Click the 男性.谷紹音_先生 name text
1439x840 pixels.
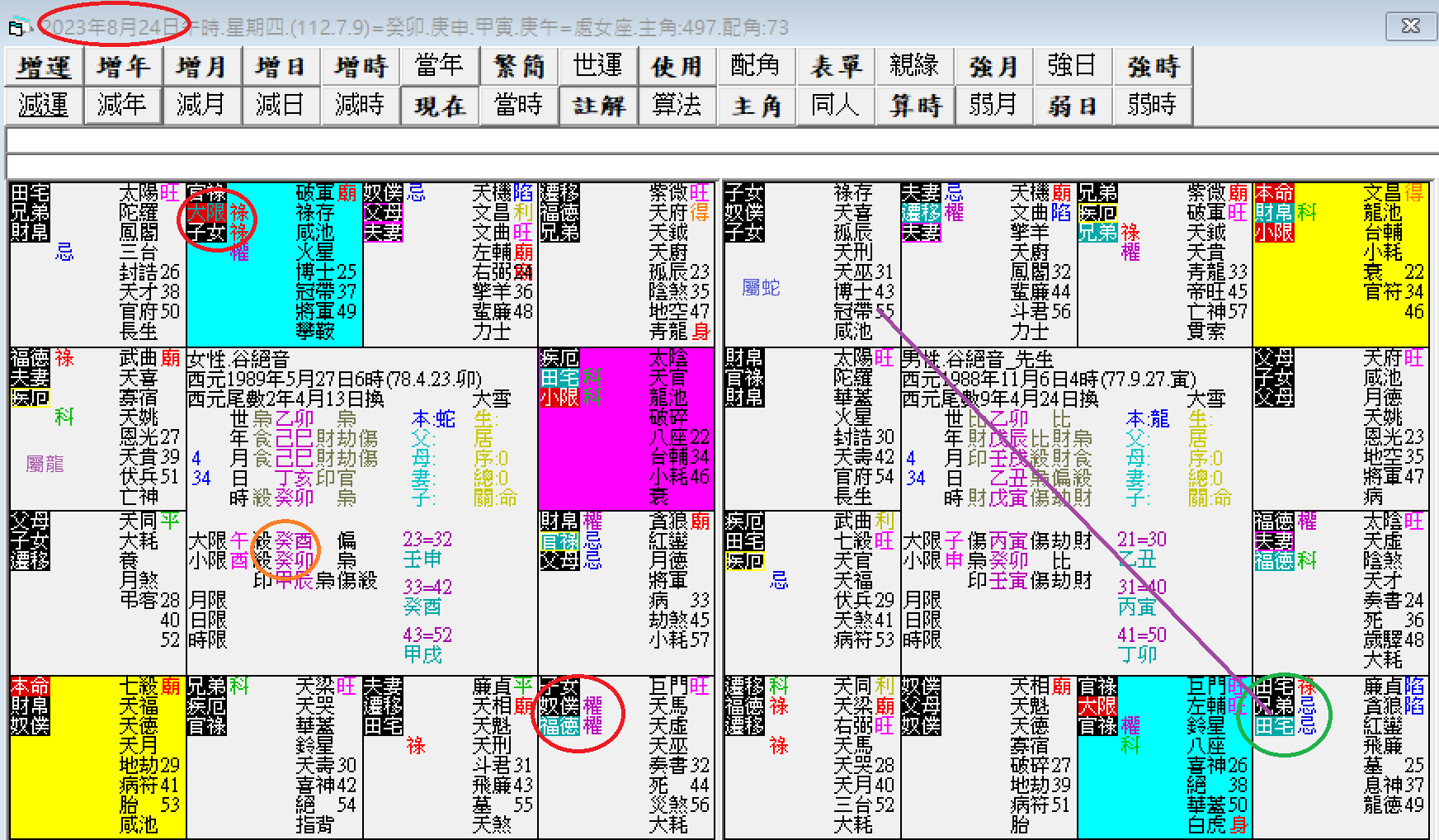(x=978, y=359)
